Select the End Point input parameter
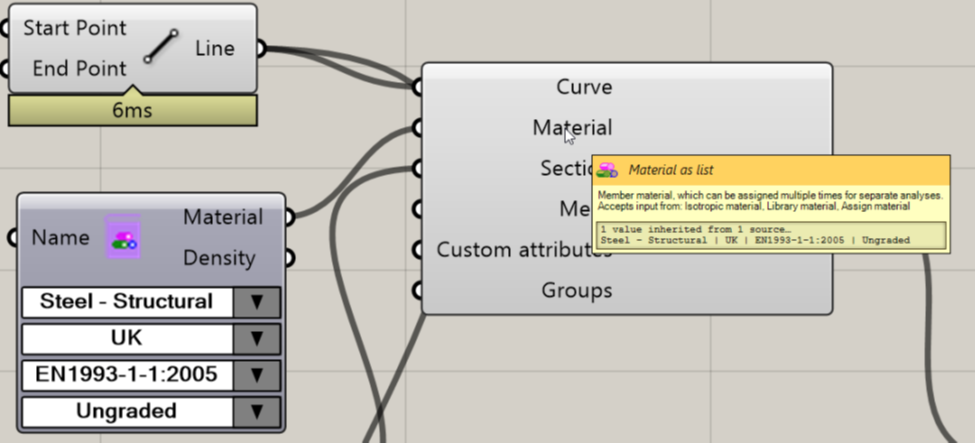Image resolution: width=975 pixels, height=443 pixels. click(80, 68)
